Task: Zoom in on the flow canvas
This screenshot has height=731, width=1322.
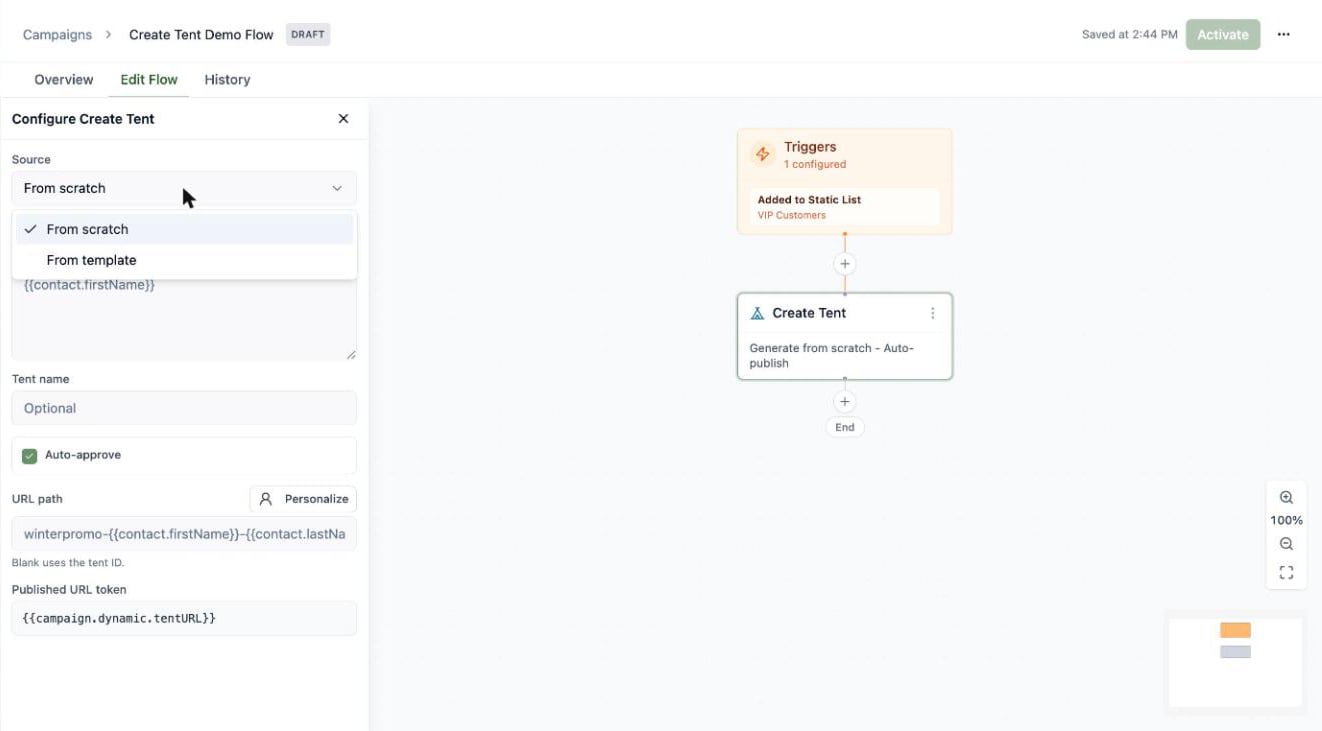Action: click(1286, 498)
